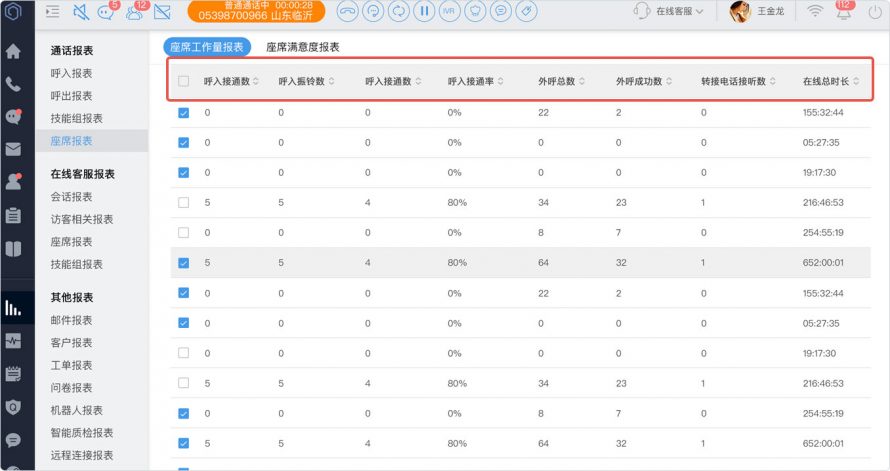Click the round speech-bubble icon in call toolbar

[x=501, y=11]
